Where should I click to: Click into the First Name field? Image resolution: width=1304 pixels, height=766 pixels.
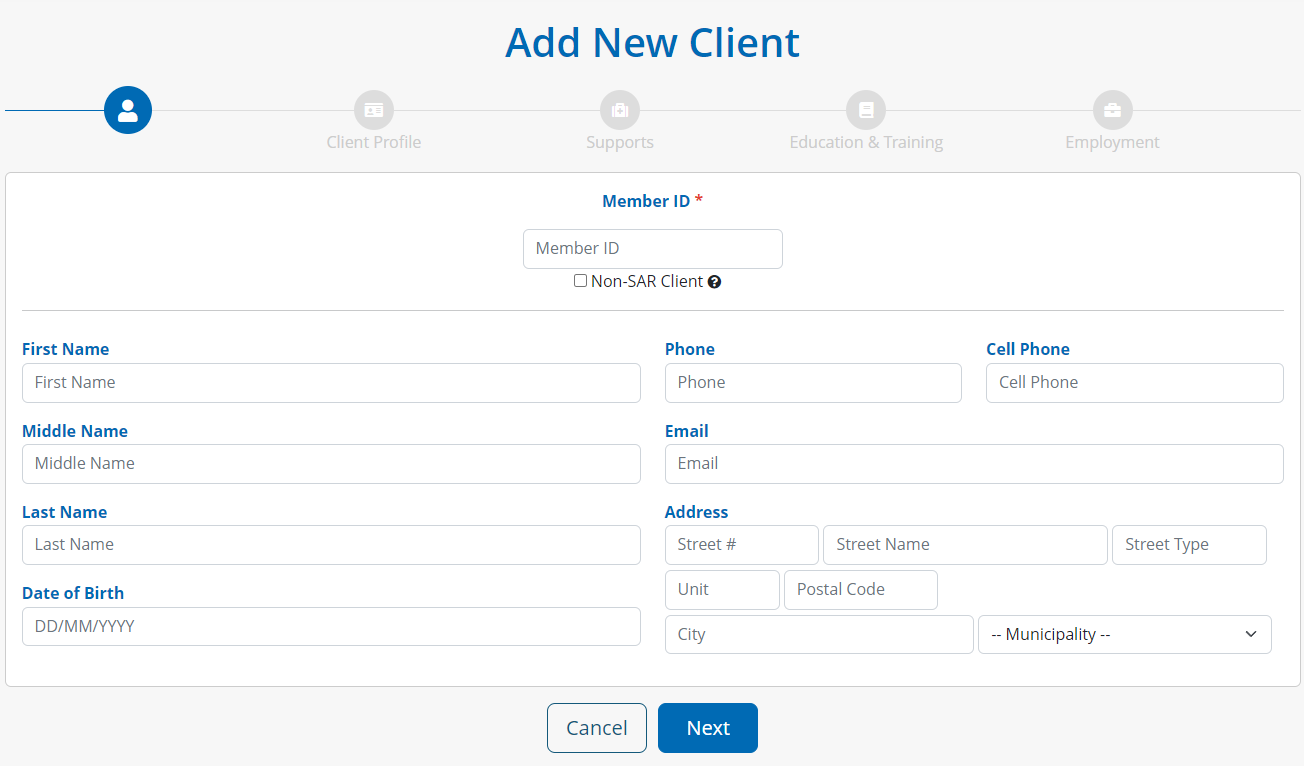(331, 383)
